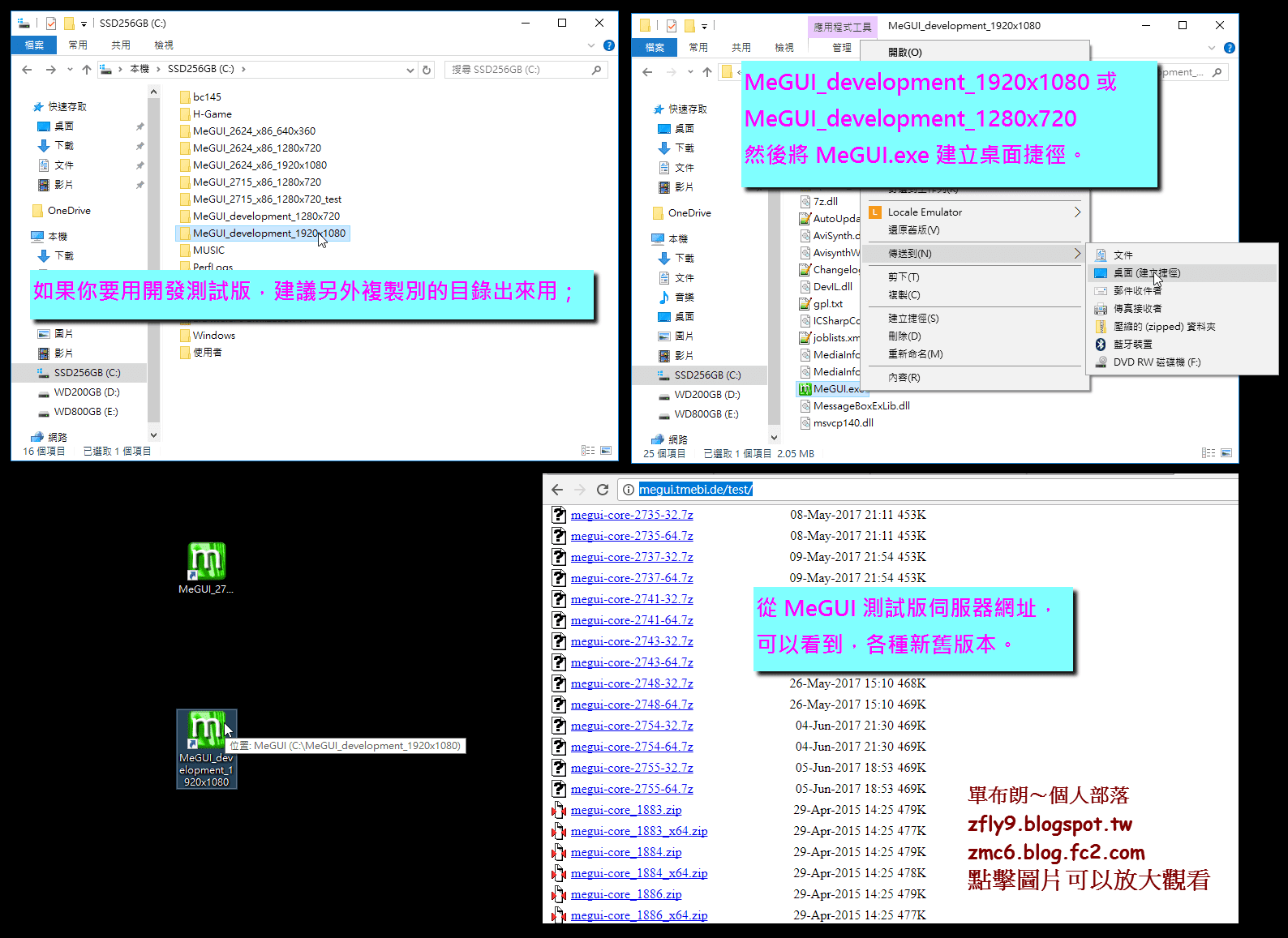This screenshot has width=1288, height=938.
Task: Choose 桌面 (建立捷徑) in Send-to submenu
Action: pyautogui.click(x=1182, y=273)
